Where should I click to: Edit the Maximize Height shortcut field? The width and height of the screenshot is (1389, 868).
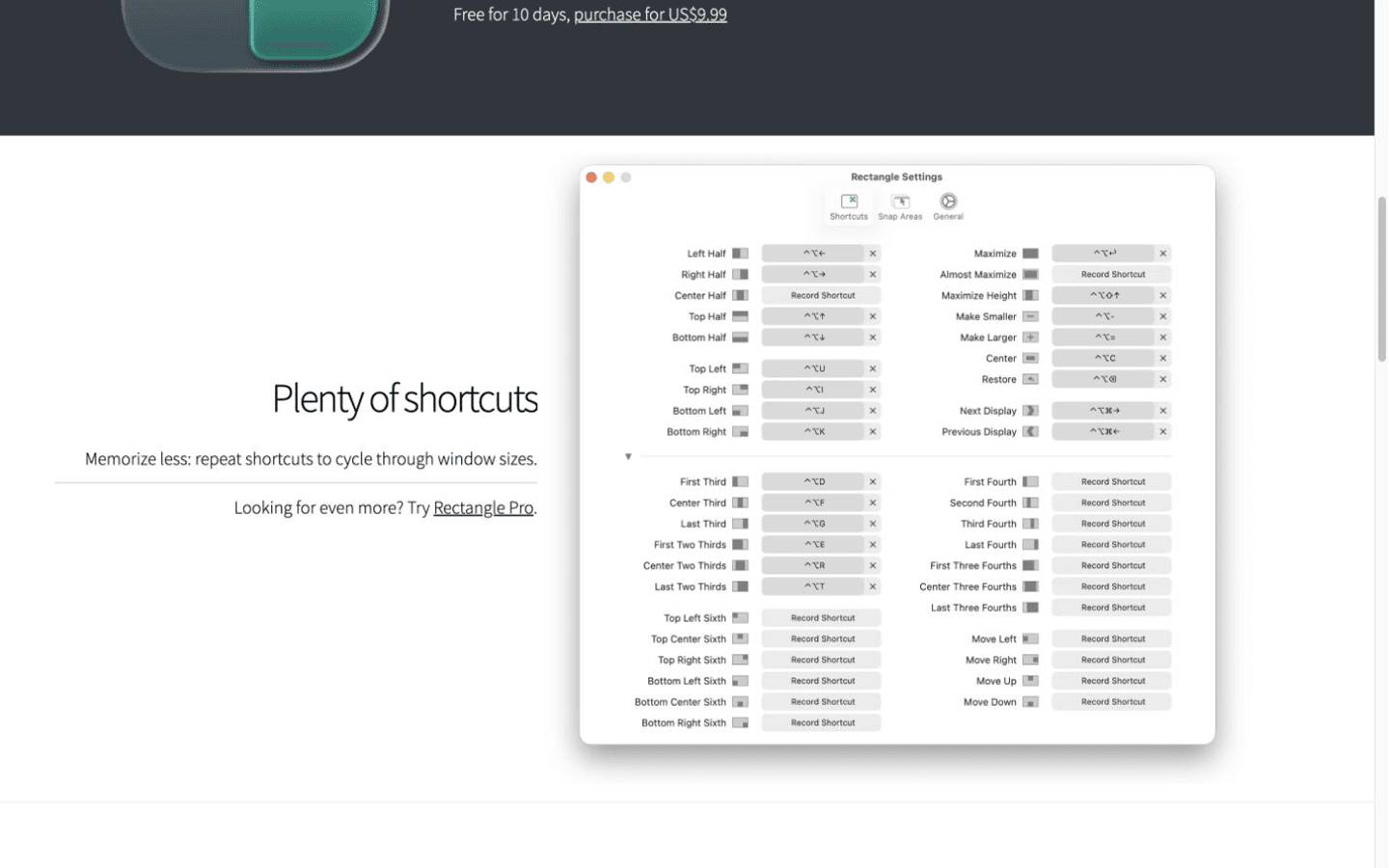point(1103,295)
